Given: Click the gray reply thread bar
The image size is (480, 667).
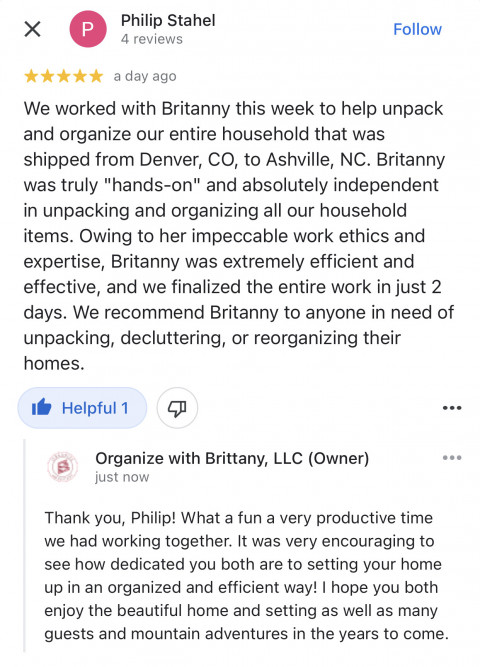Looking at the screenshot, I should tap(24, 545).
